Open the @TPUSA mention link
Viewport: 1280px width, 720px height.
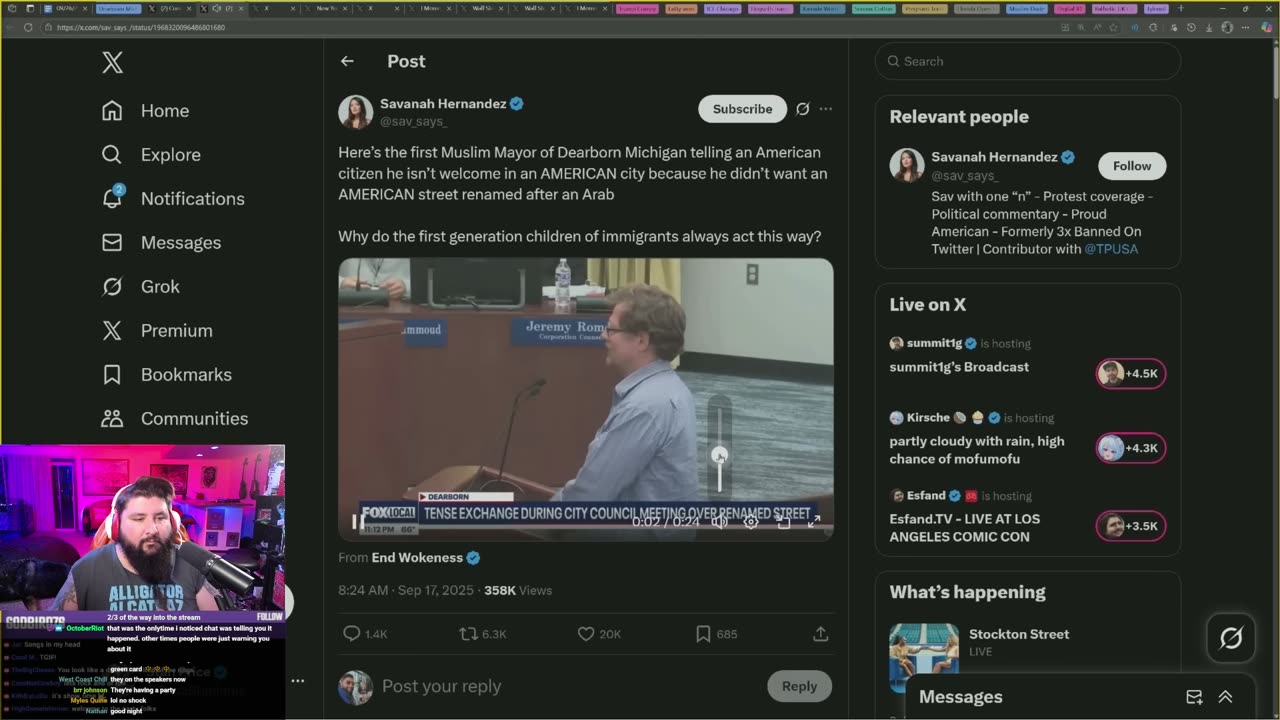1111,249
